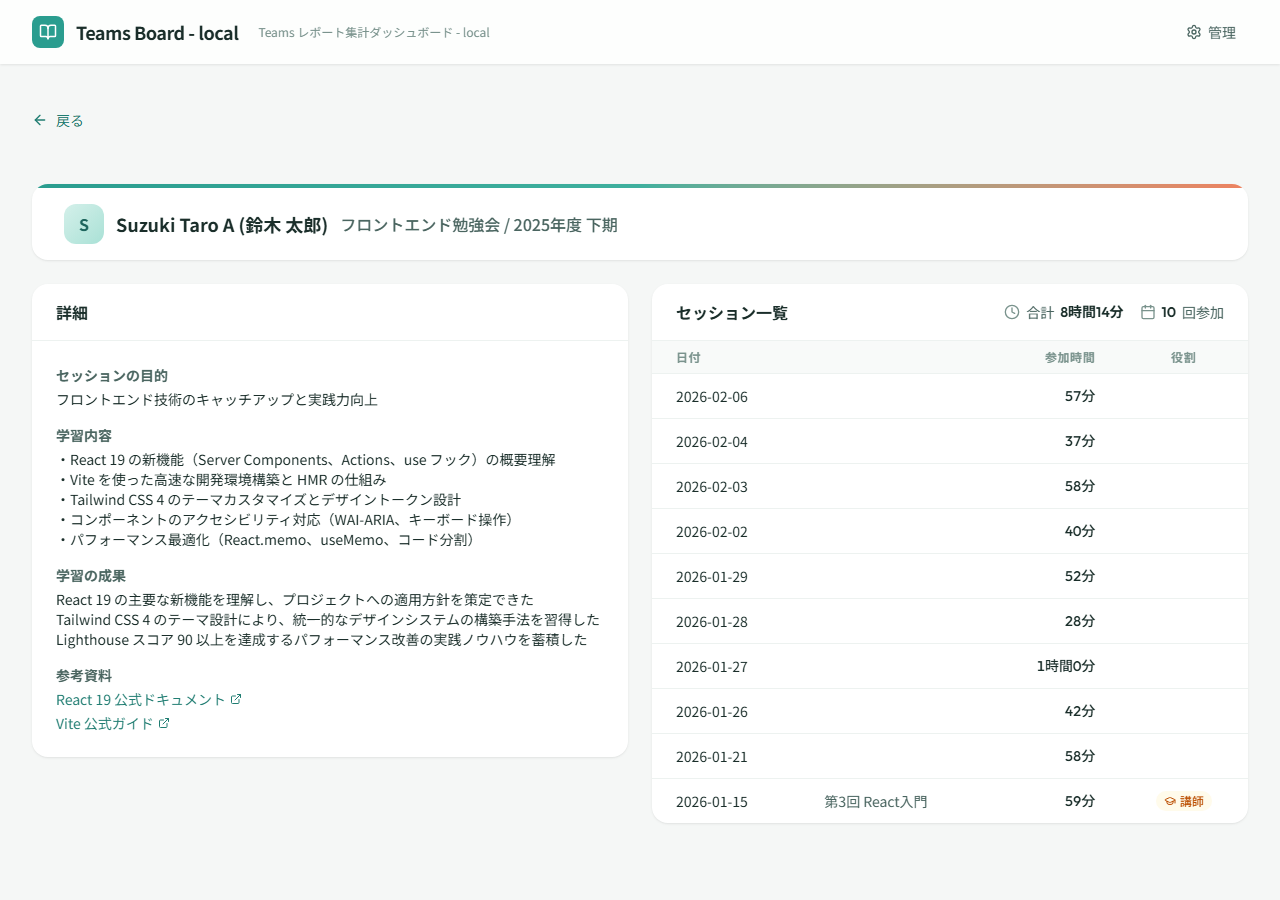
Task: Click external link icon after Vite 公式ガイド
Action: pyautogui.click(x=164, y=723)
